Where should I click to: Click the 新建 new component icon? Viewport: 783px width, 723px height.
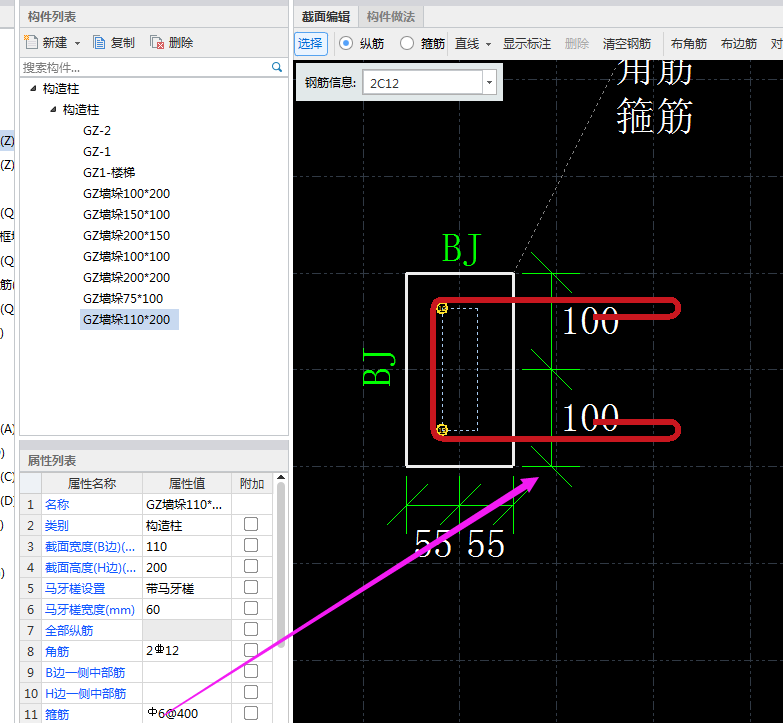31,42
